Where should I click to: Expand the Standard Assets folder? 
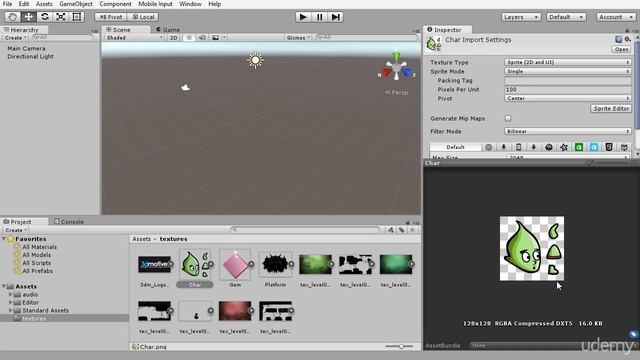(x=11, y=310)
